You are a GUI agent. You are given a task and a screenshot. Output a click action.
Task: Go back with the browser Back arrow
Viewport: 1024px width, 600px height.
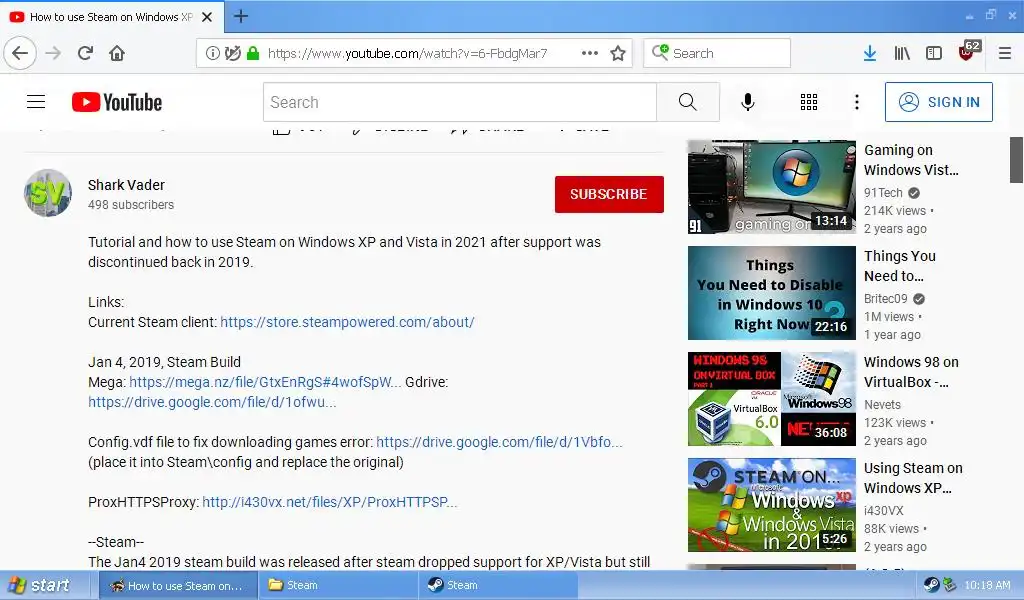(x=20, y=53)
